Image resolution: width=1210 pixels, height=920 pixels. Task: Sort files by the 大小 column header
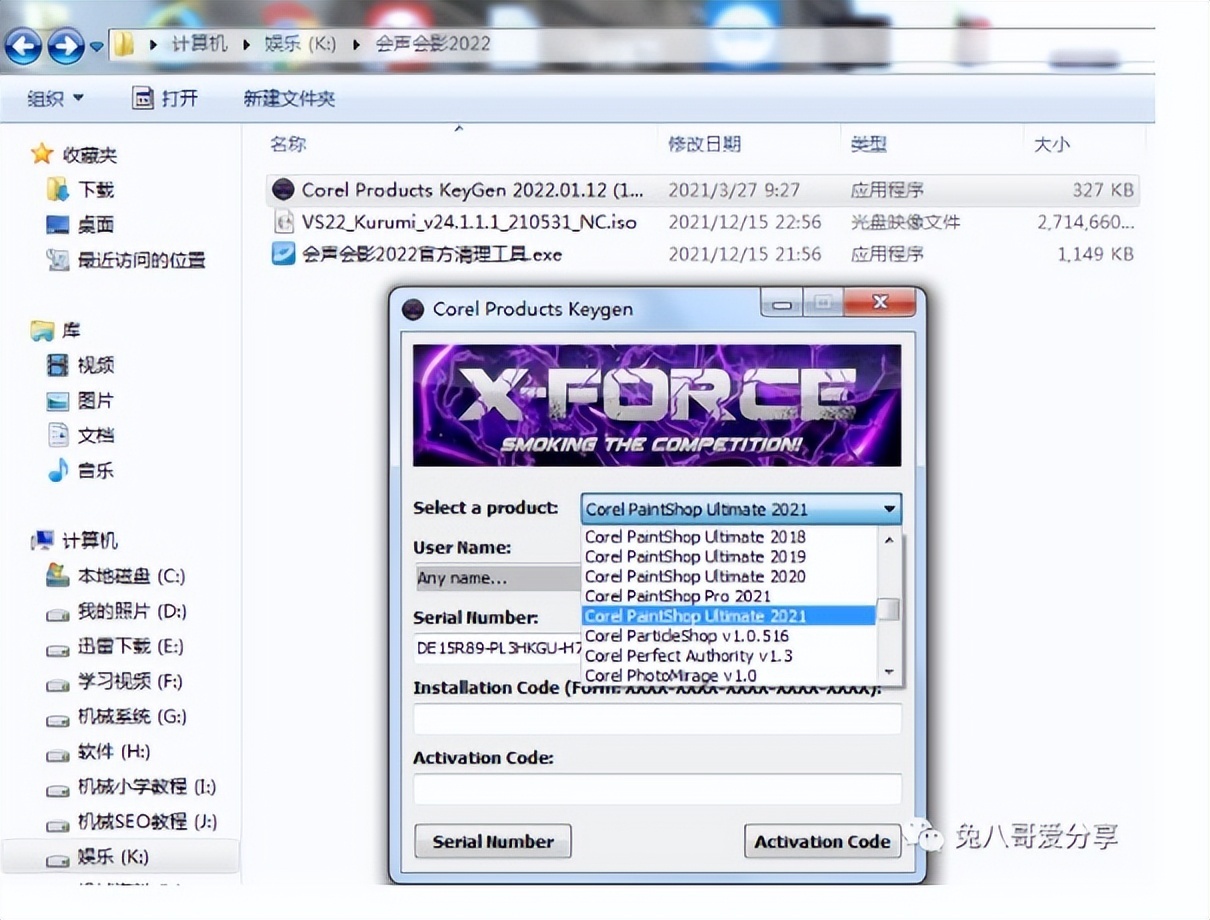click(x=1051, y=144)
